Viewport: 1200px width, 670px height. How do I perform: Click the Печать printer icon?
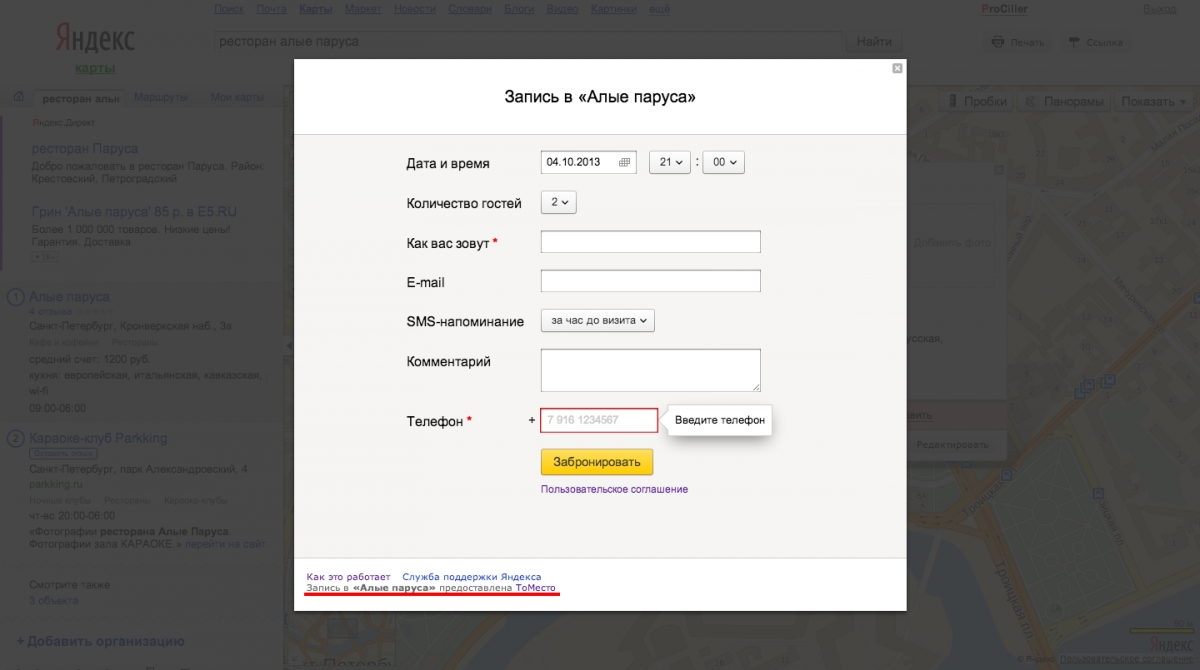point(998,42)
